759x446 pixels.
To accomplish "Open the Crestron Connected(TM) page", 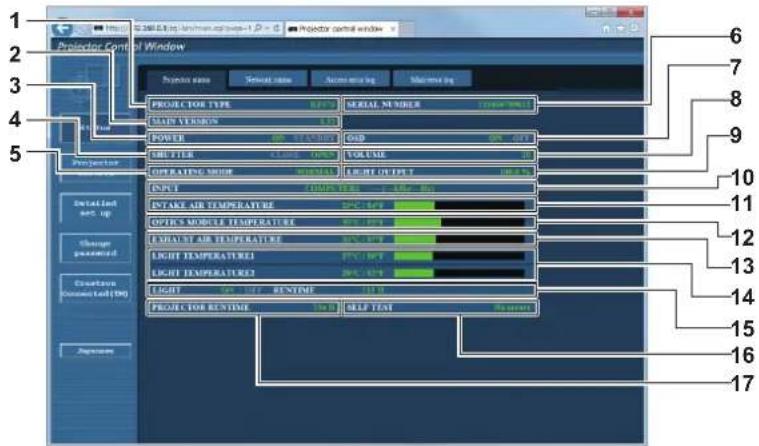I will (x=95, y=288).
